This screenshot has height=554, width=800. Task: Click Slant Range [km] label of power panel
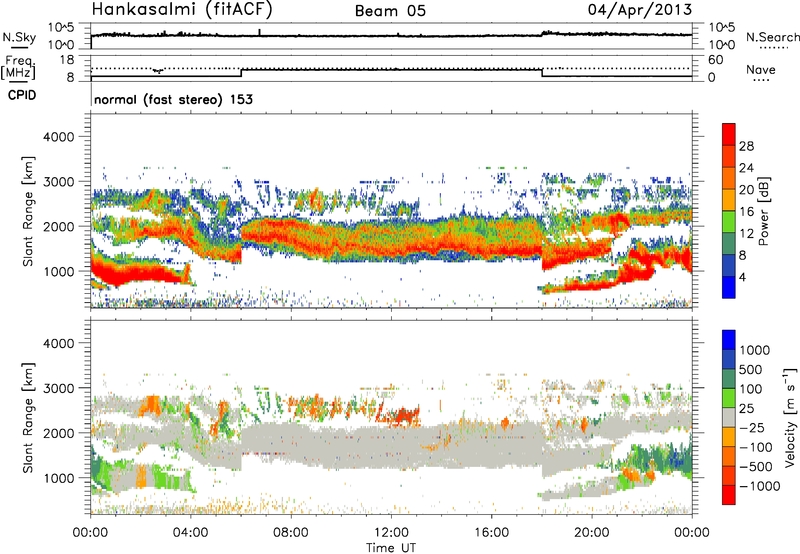28,211
